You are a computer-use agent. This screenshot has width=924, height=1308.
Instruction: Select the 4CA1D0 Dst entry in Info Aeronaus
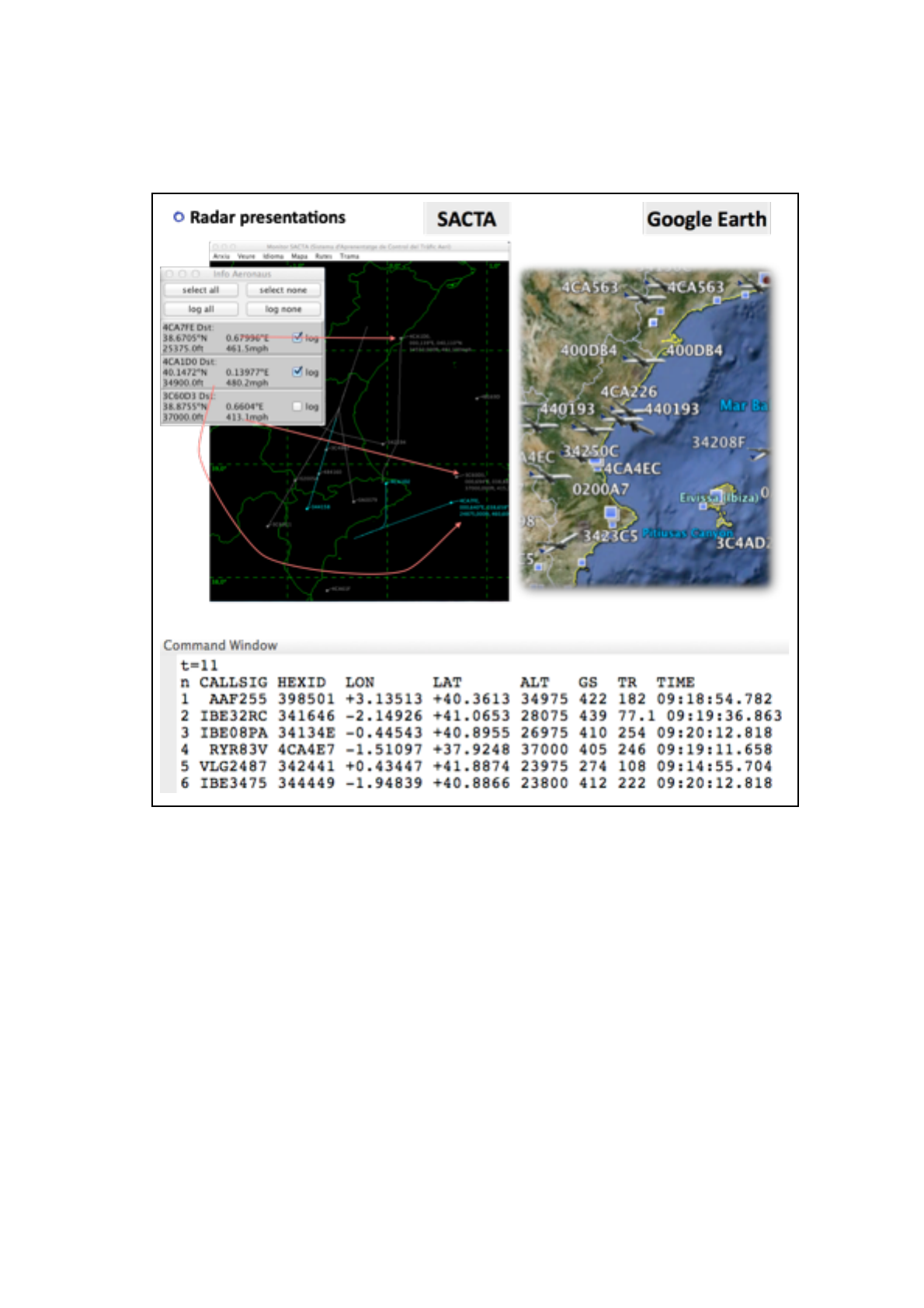click(x=242, y=372)
